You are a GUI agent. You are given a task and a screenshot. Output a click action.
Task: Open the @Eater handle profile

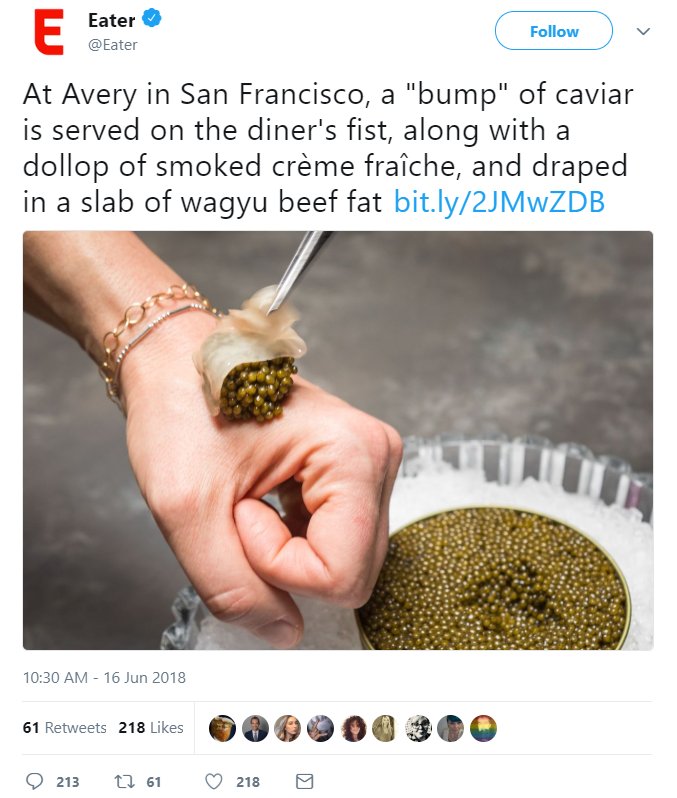[112, 45]
